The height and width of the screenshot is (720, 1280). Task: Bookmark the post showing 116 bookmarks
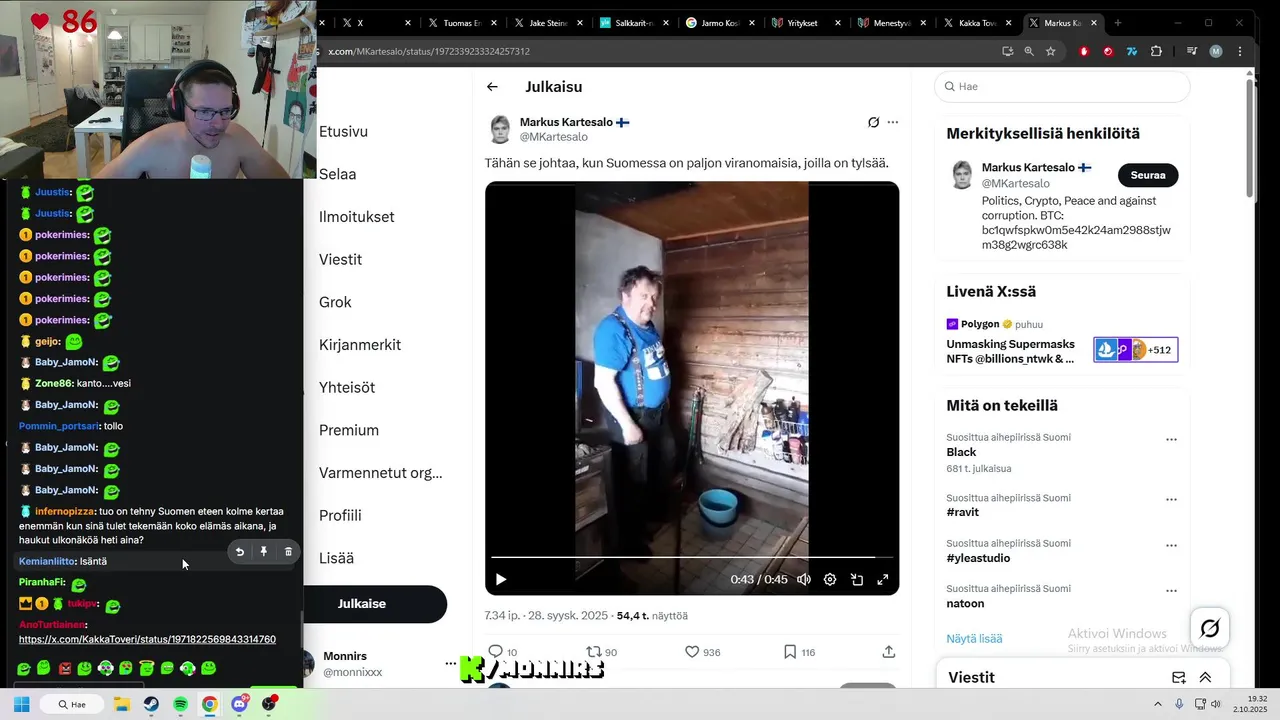[790, 652]
